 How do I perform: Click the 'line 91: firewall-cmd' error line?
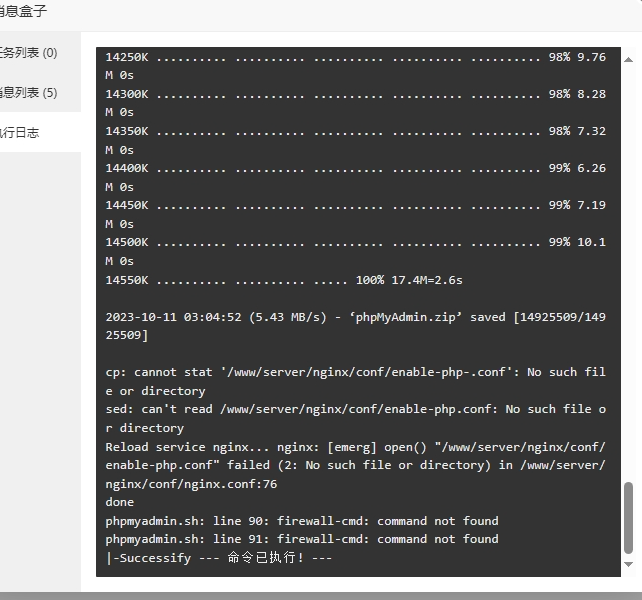click(x=302, y=539)
